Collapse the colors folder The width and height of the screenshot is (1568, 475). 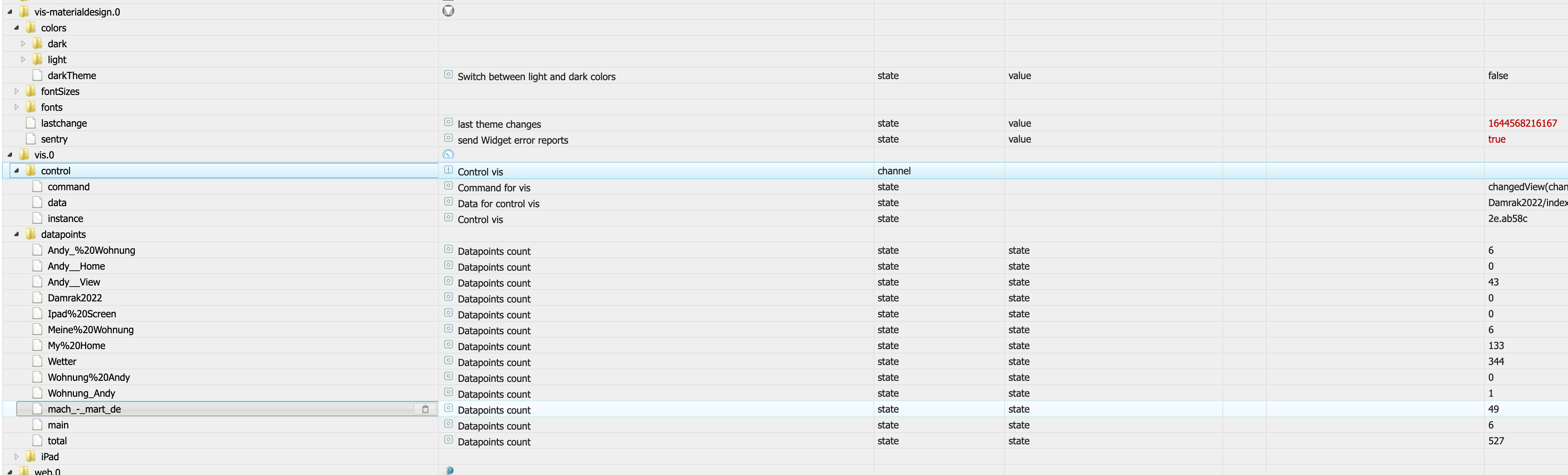pos(16,27)
